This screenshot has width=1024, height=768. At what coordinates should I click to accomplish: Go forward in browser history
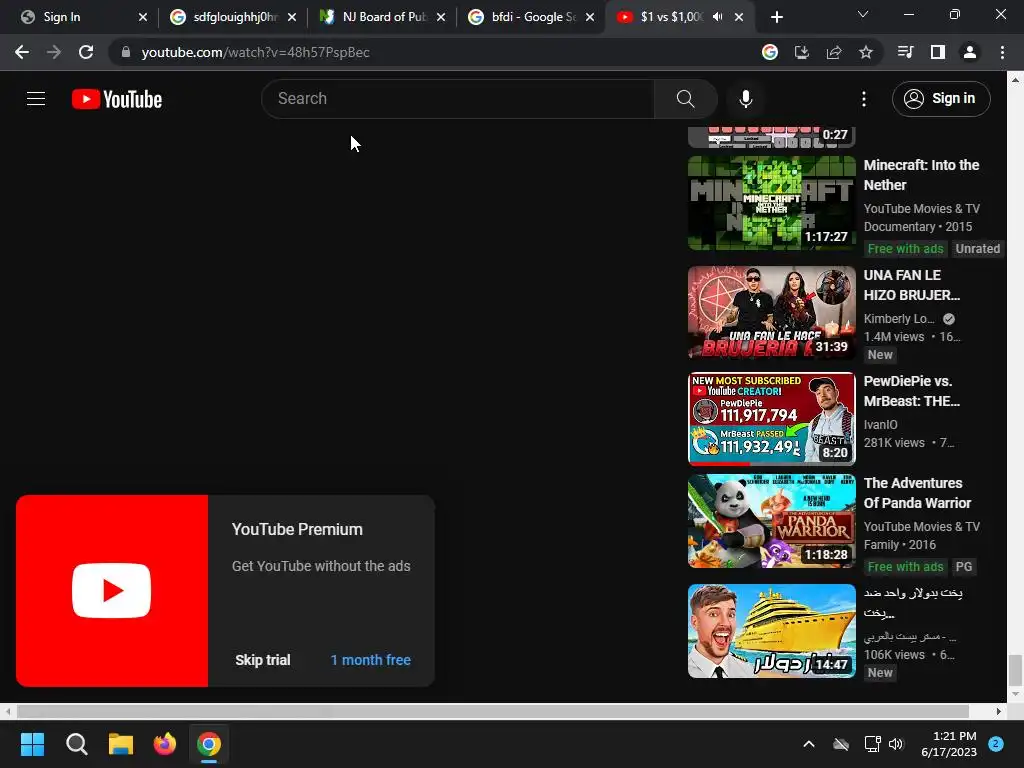[54, 52]
